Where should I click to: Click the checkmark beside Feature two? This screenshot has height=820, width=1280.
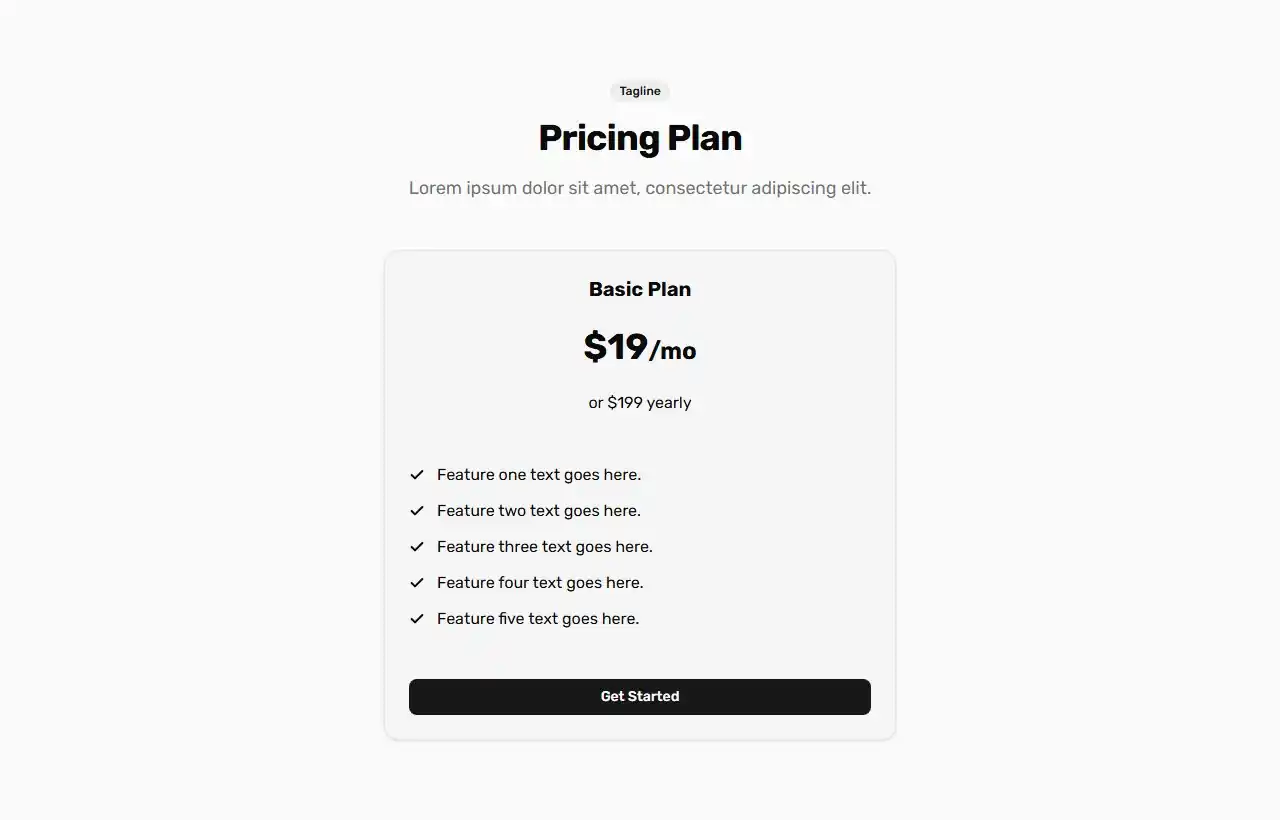coord(416,510)
